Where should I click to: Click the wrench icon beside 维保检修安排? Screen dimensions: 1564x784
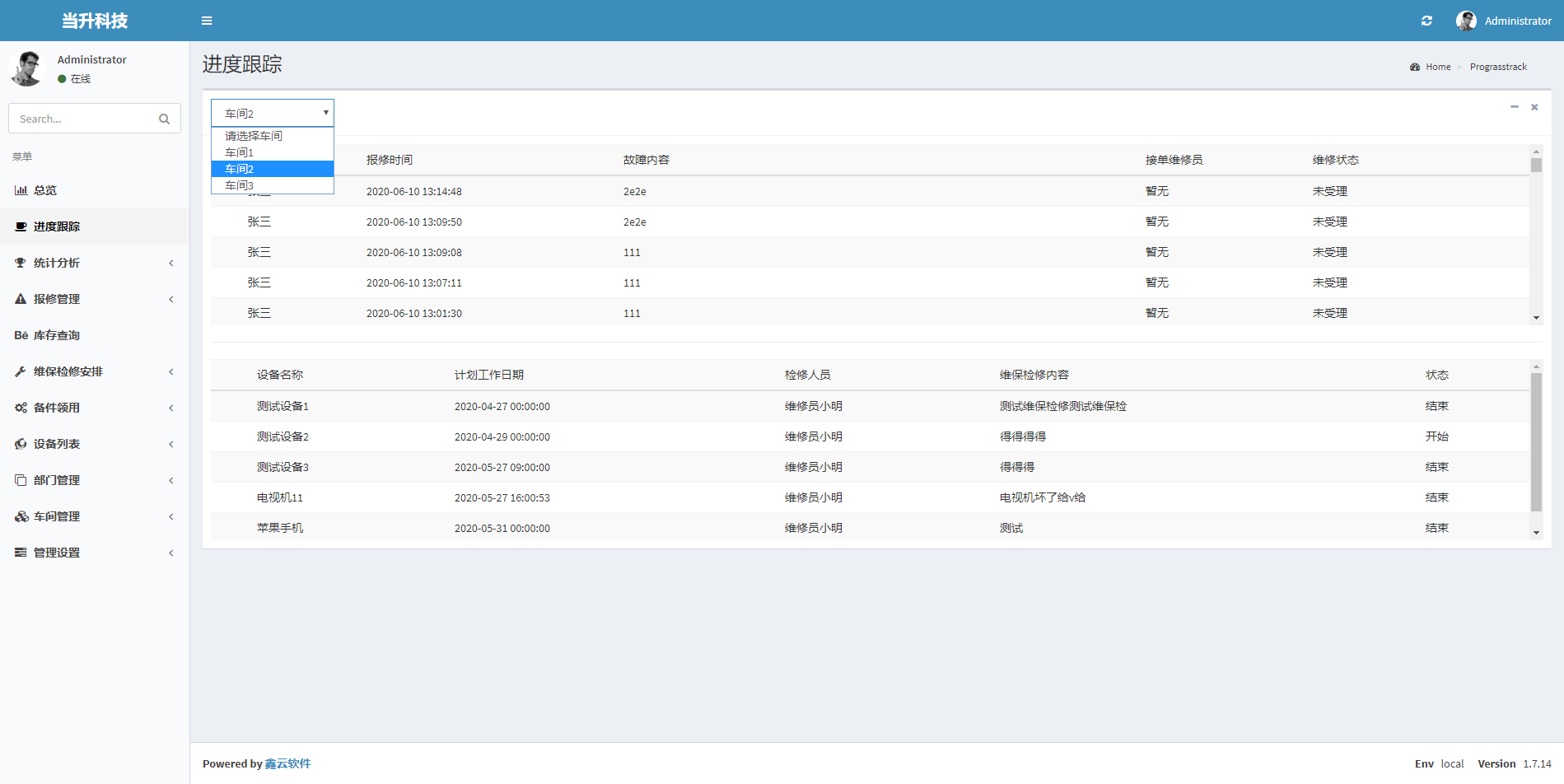point(21,371)
